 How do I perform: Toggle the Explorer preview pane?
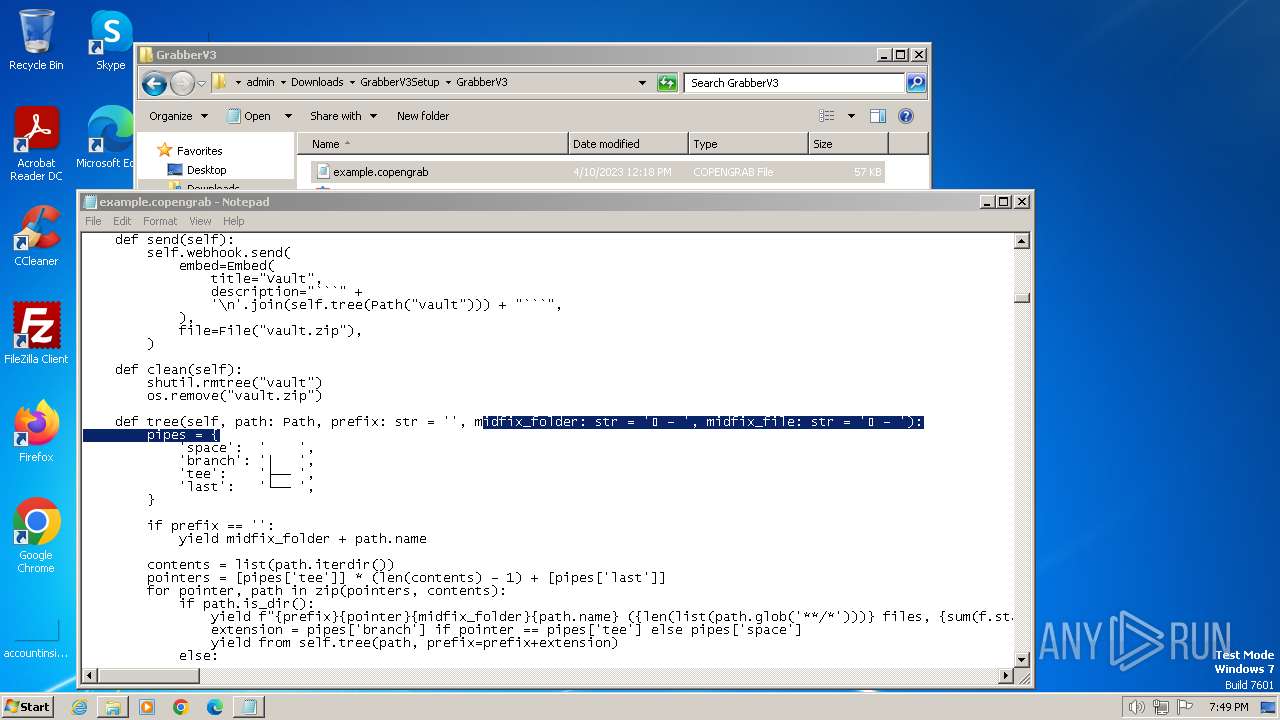click(x=877, y=116)
